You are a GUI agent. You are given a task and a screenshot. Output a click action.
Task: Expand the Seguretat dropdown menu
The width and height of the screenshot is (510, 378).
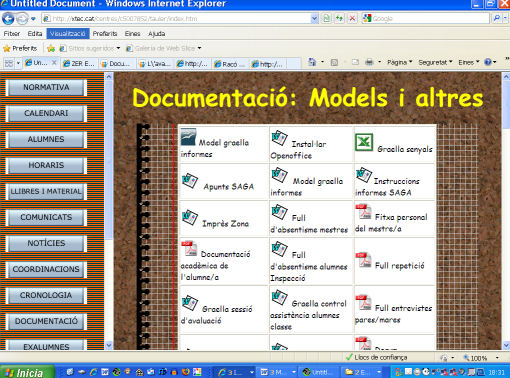tap(435, 62)
